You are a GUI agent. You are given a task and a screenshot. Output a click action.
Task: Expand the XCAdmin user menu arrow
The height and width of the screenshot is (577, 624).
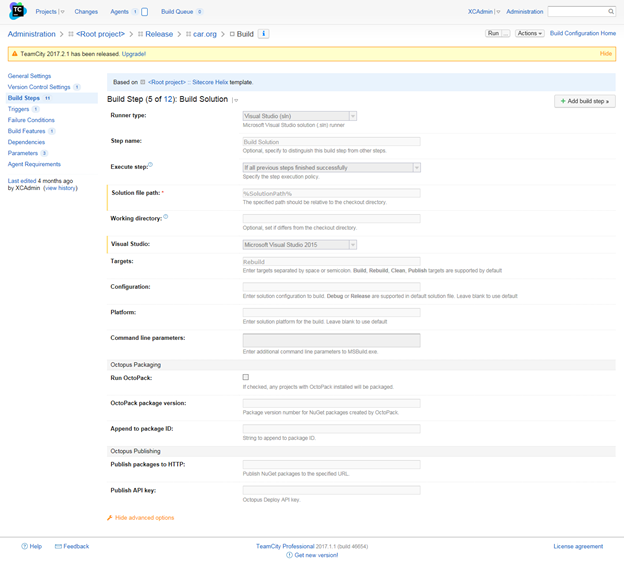(498, 12)
